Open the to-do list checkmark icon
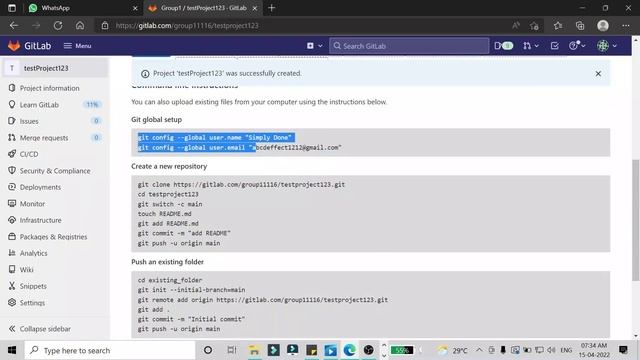Viewport: 640px width, 360px height. click(x=554, y=46)
